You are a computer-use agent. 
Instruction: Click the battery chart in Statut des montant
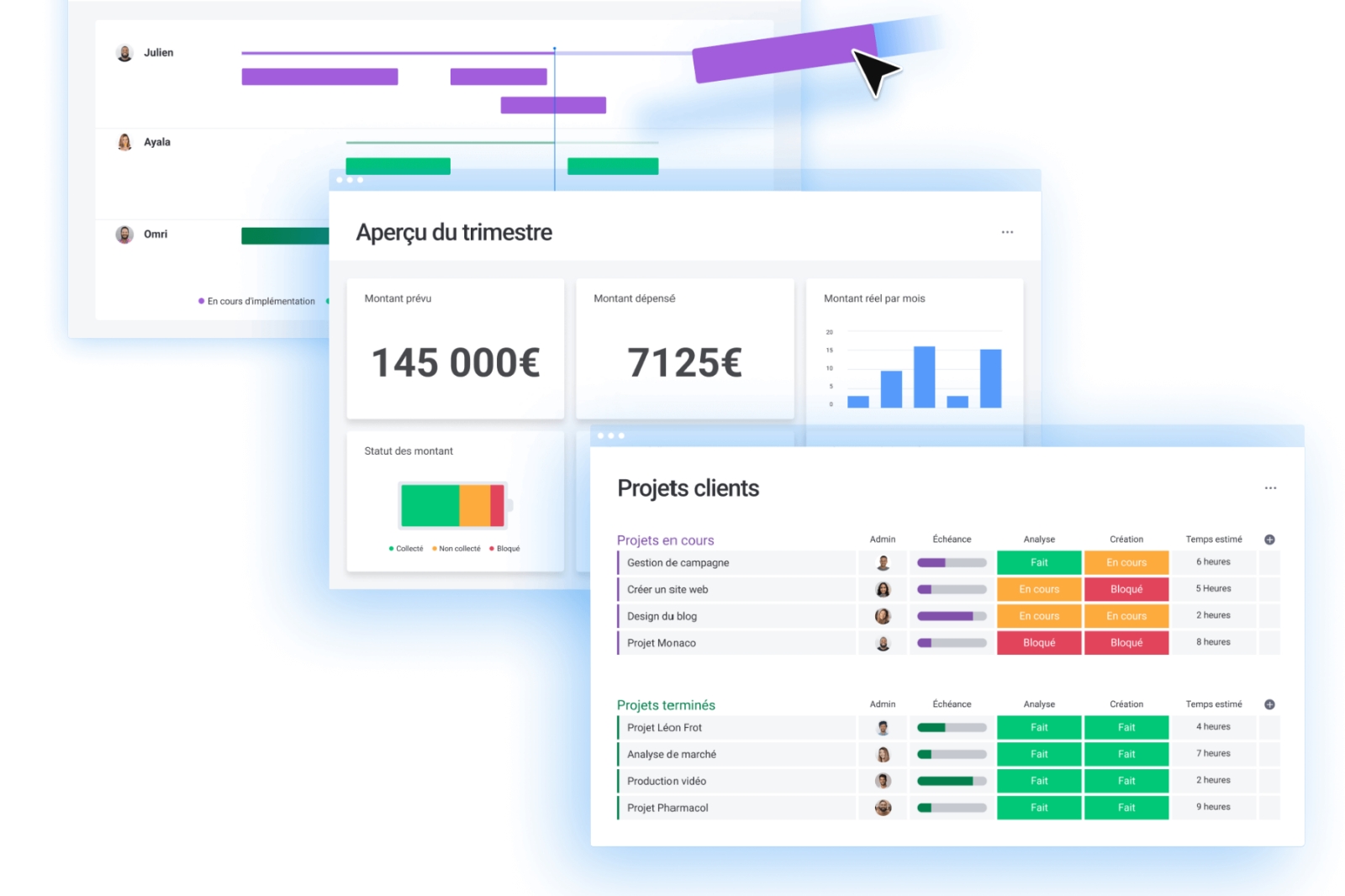click(x=454, y=505)
